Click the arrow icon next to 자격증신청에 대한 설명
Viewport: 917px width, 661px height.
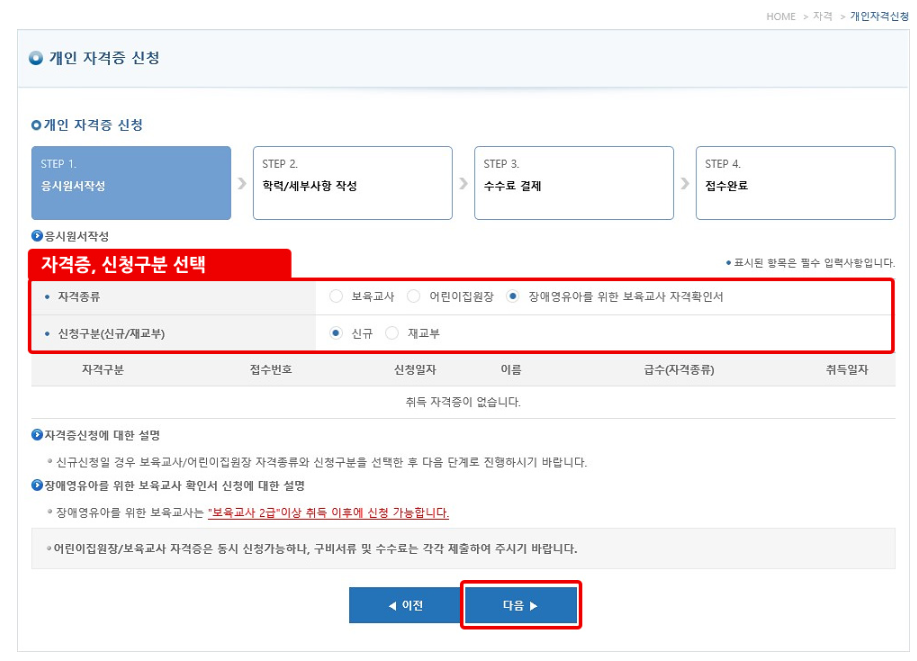pyautogui.click(x=37, y=435)
